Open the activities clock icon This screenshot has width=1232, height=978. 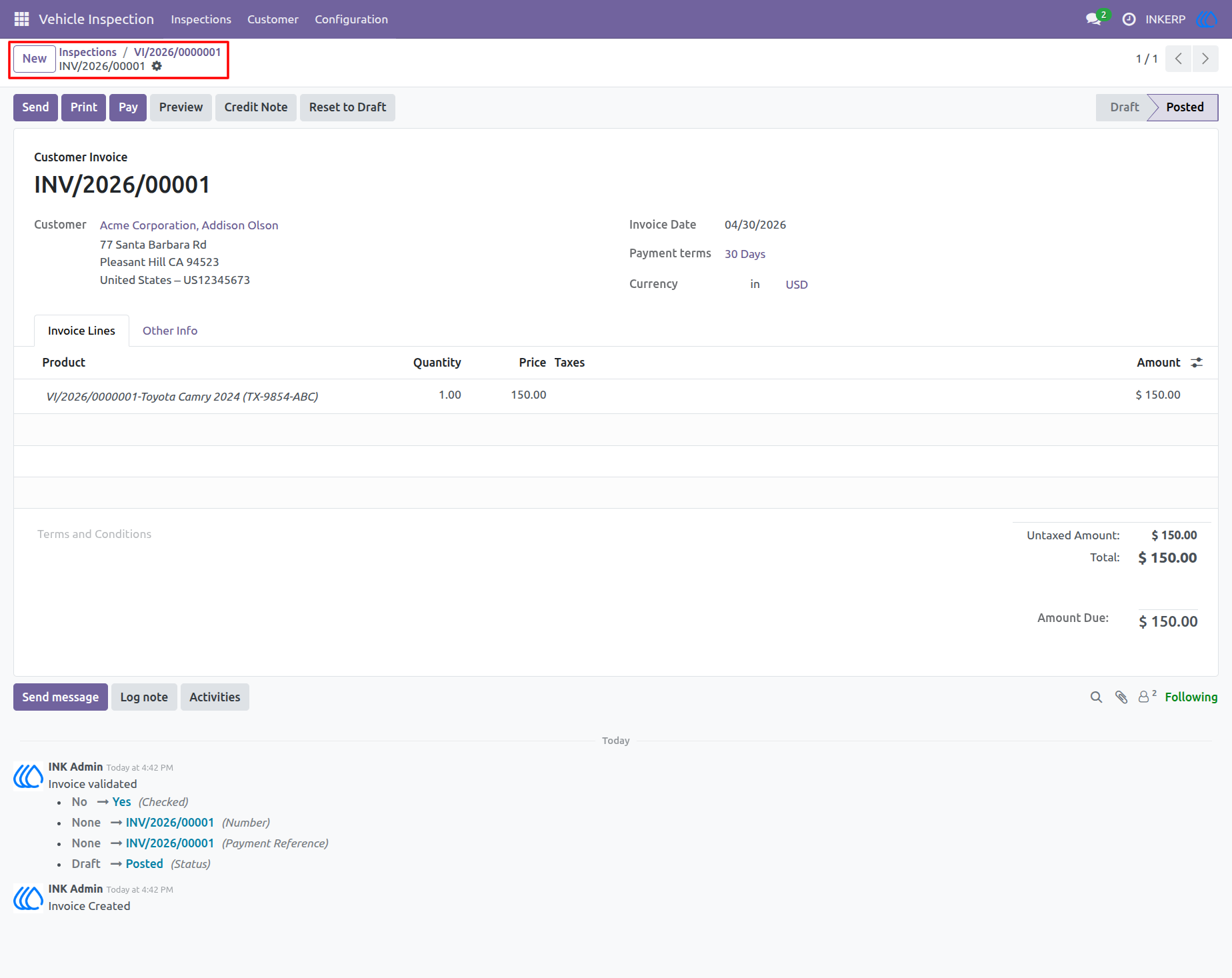(x=1129, y=19)
